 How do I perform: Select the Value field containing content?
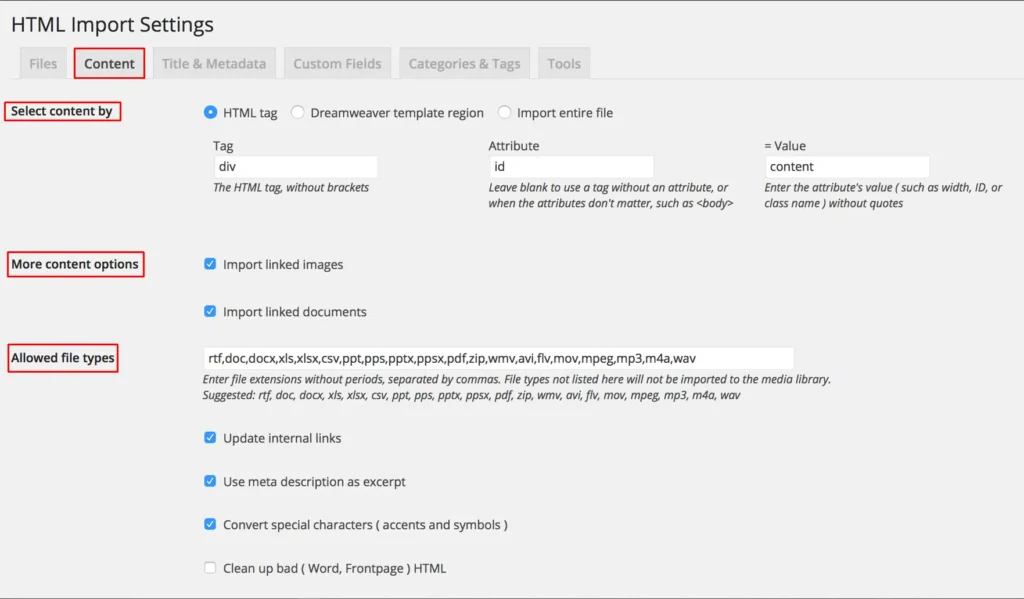[847, 166]
